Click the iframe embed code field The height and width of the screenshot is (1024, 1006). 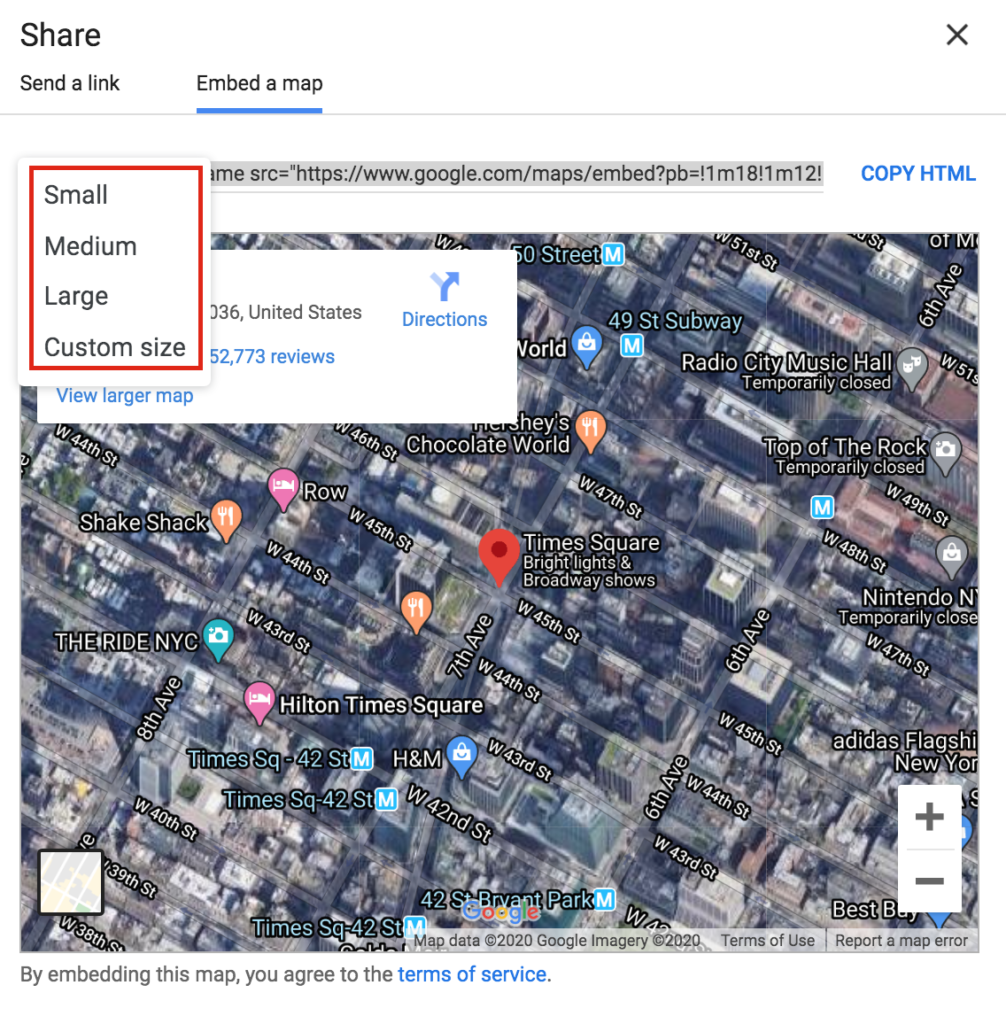[516, 174]
